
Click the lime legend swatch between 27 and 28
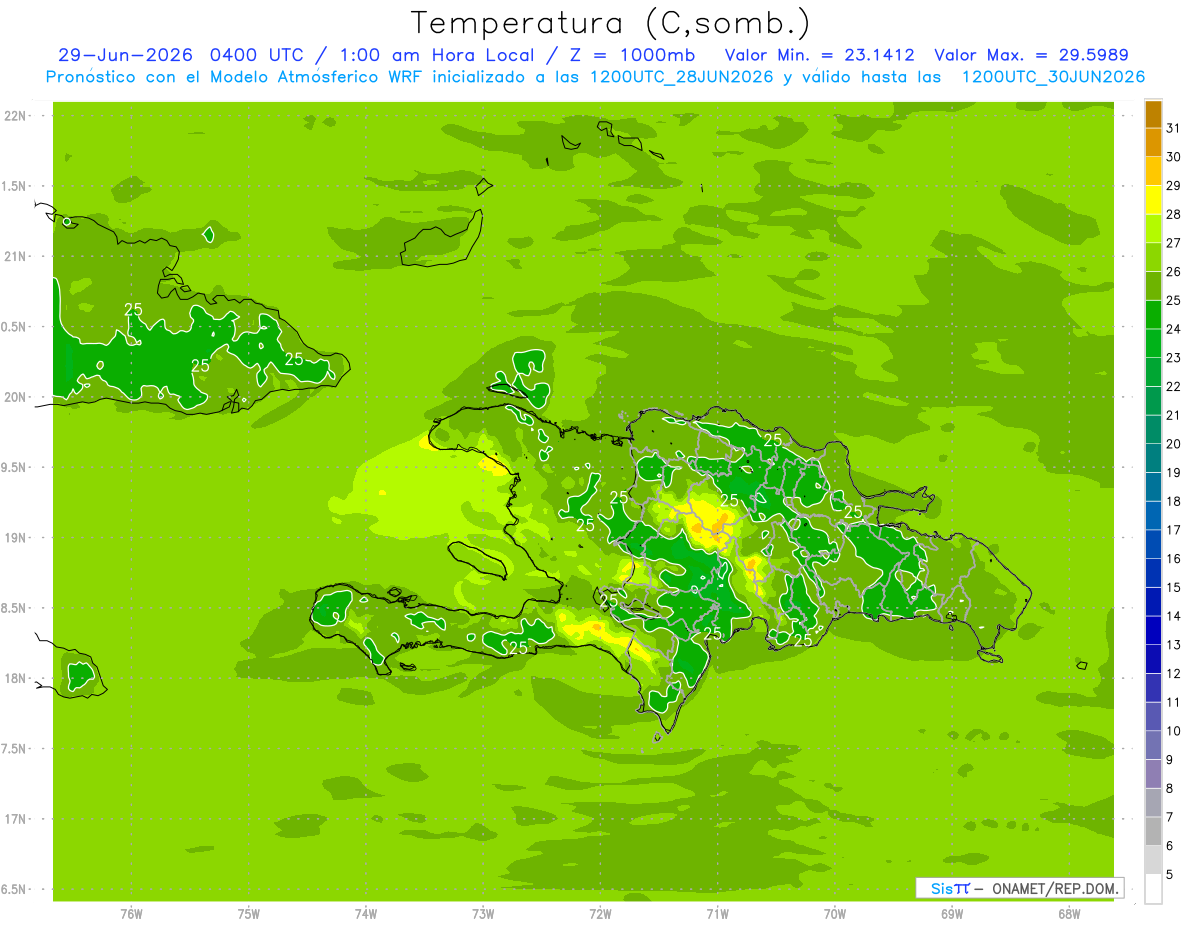(1153, 229)
